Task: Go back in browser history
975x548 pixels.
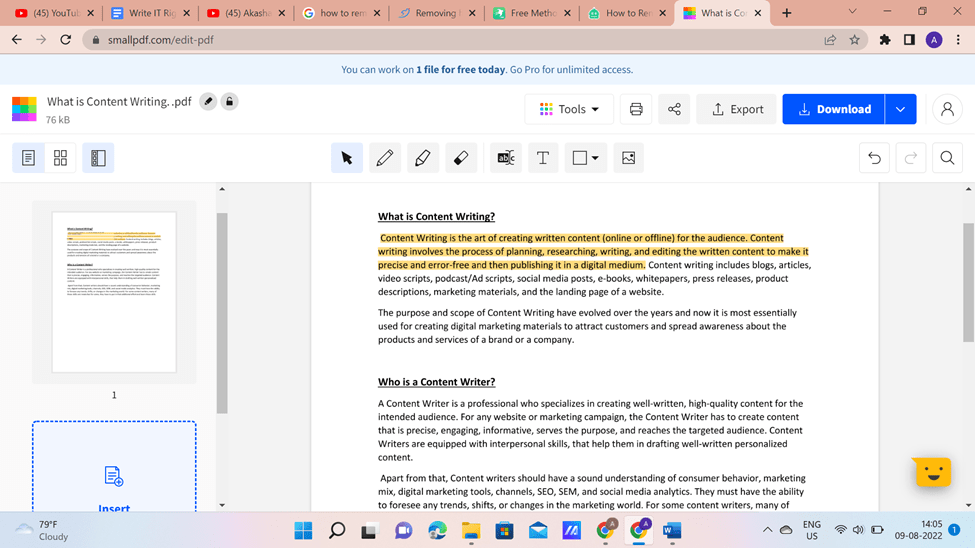Action: [17, 40]
